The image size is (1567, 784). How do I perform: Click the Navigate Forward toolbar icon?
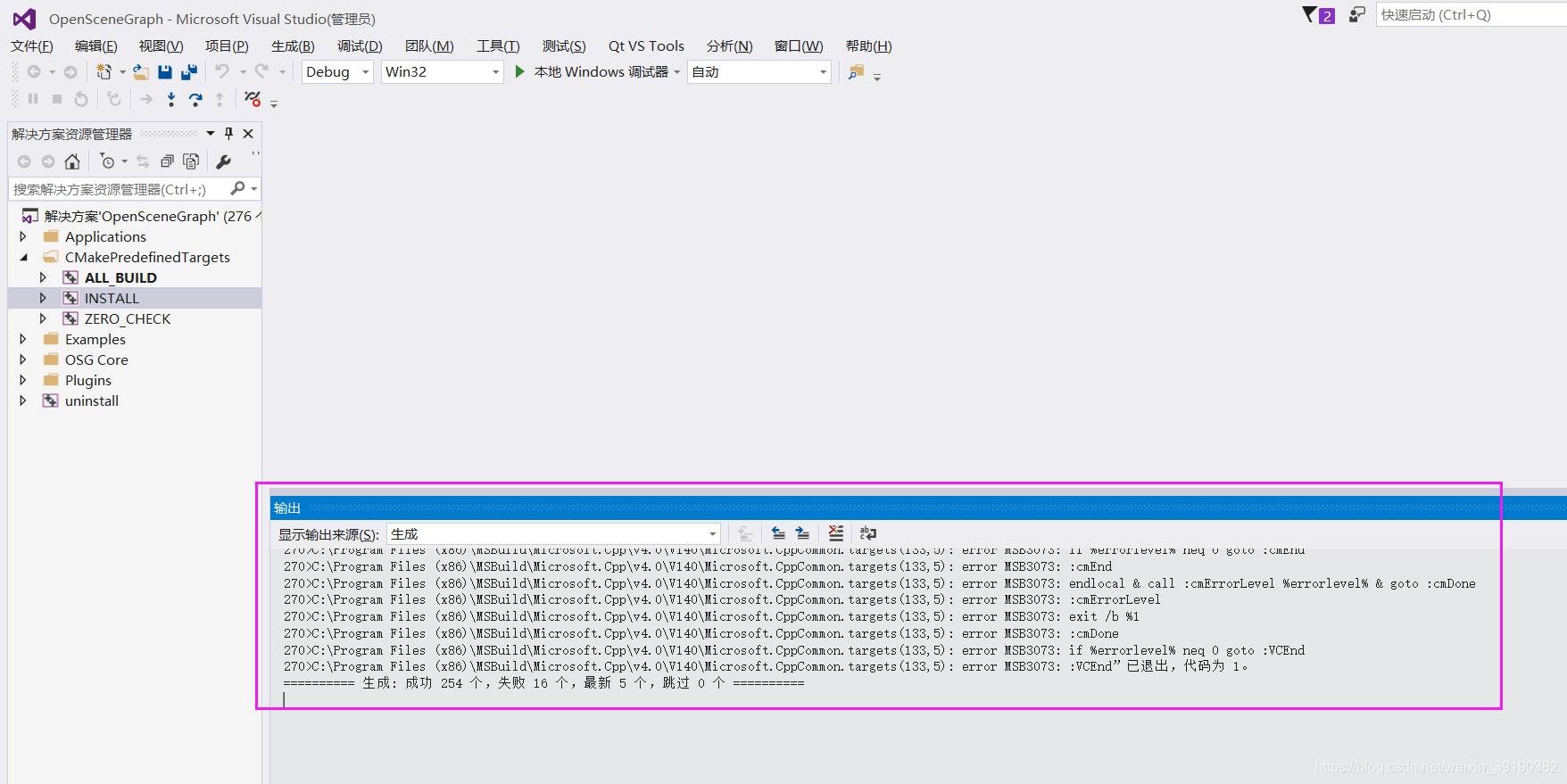pyautogui.click(x=70, y=72)
